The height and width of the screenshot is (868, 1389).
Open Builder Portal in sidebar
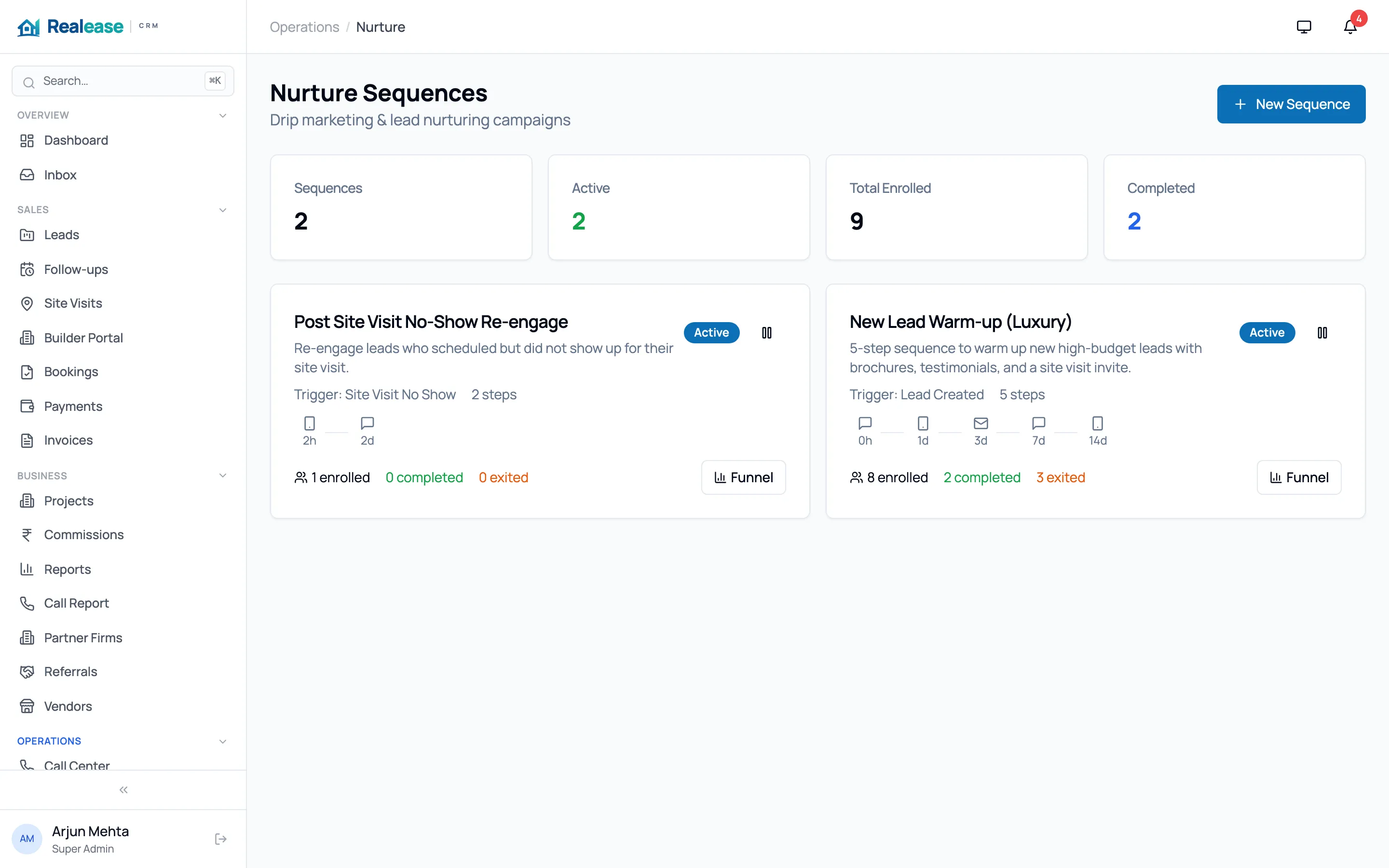(123, 338)
